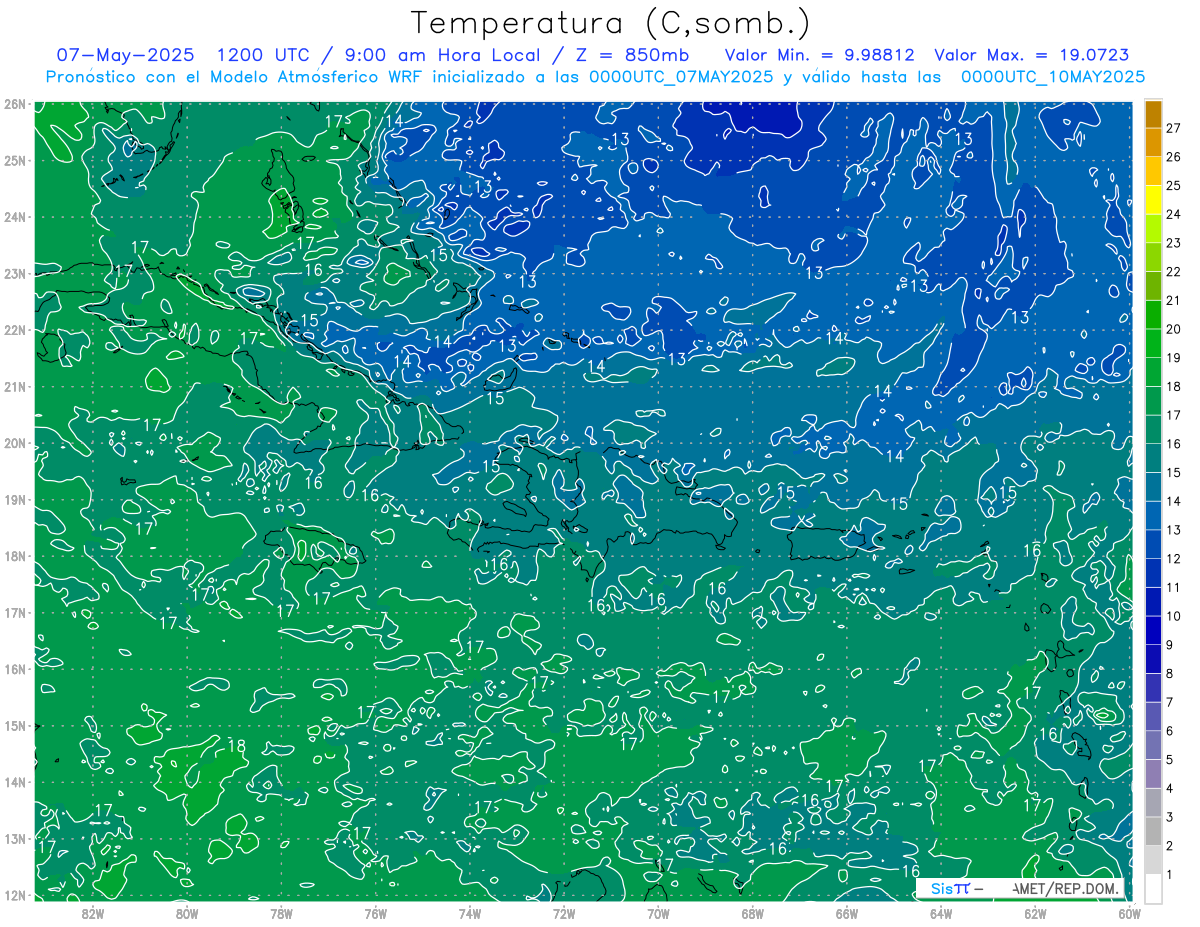Select the pressure level text "Z = 850mb"

click(x=631, y=55)
